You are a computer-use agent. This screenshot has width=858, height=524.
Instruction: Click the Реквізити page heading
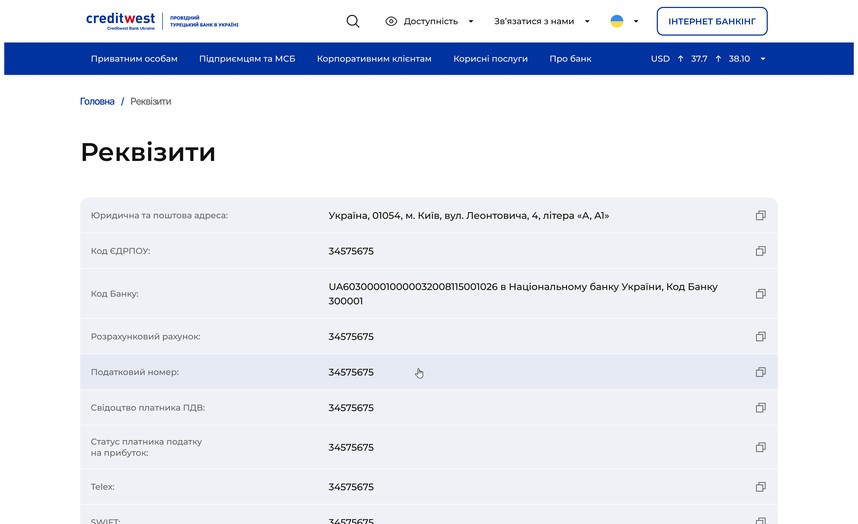[x=148, y=152]
